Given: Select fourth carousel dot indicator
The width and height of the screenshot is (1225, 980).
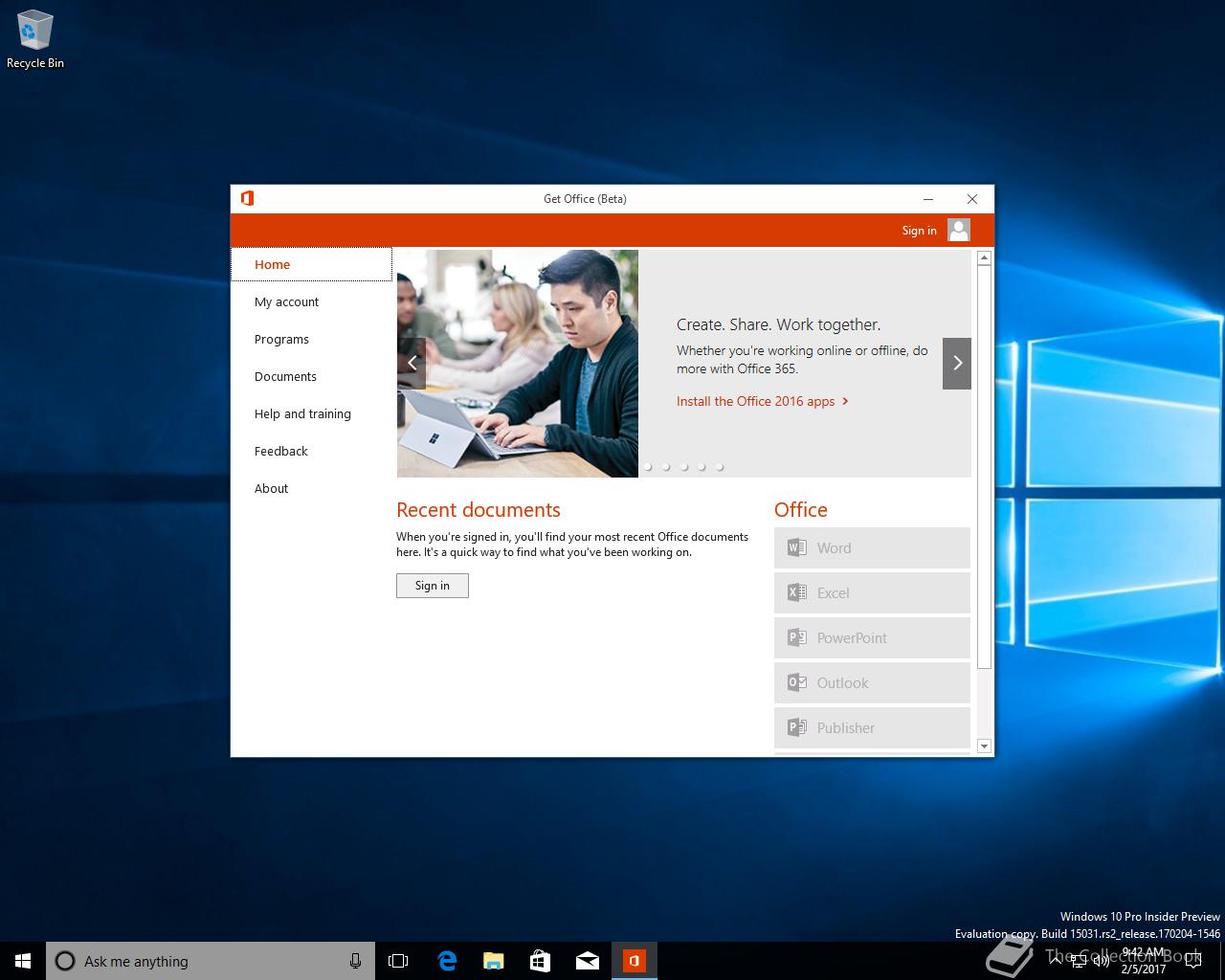Looking at the screenshot, I should [702, 467].
